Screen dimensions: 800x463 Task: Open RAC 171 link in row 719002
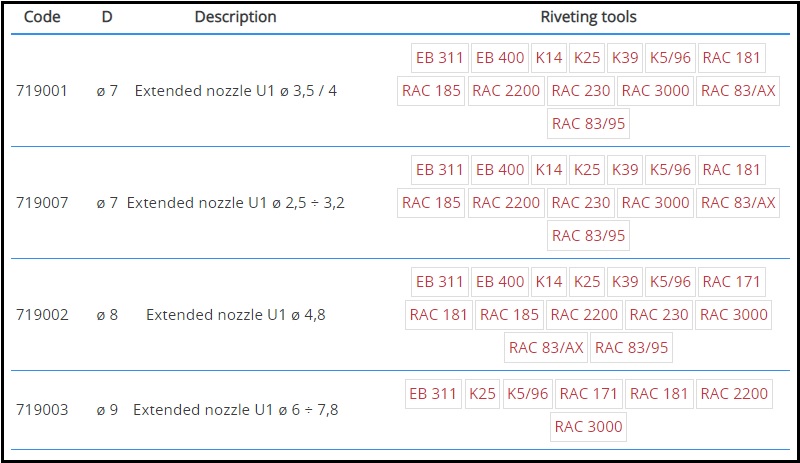pos(732,282)
